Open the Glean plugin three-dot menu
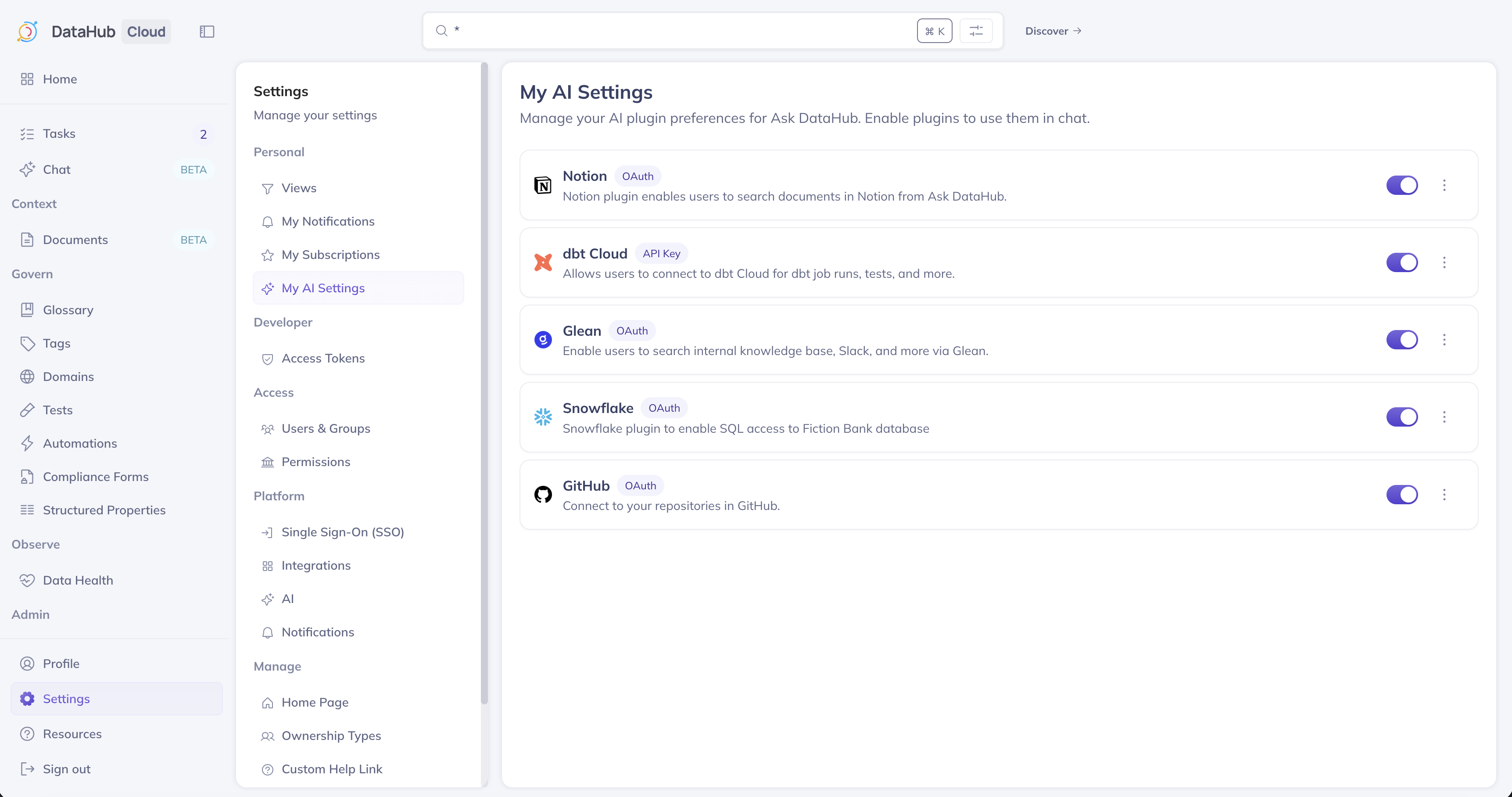 pyautogui.click(x=1444, y=340)
